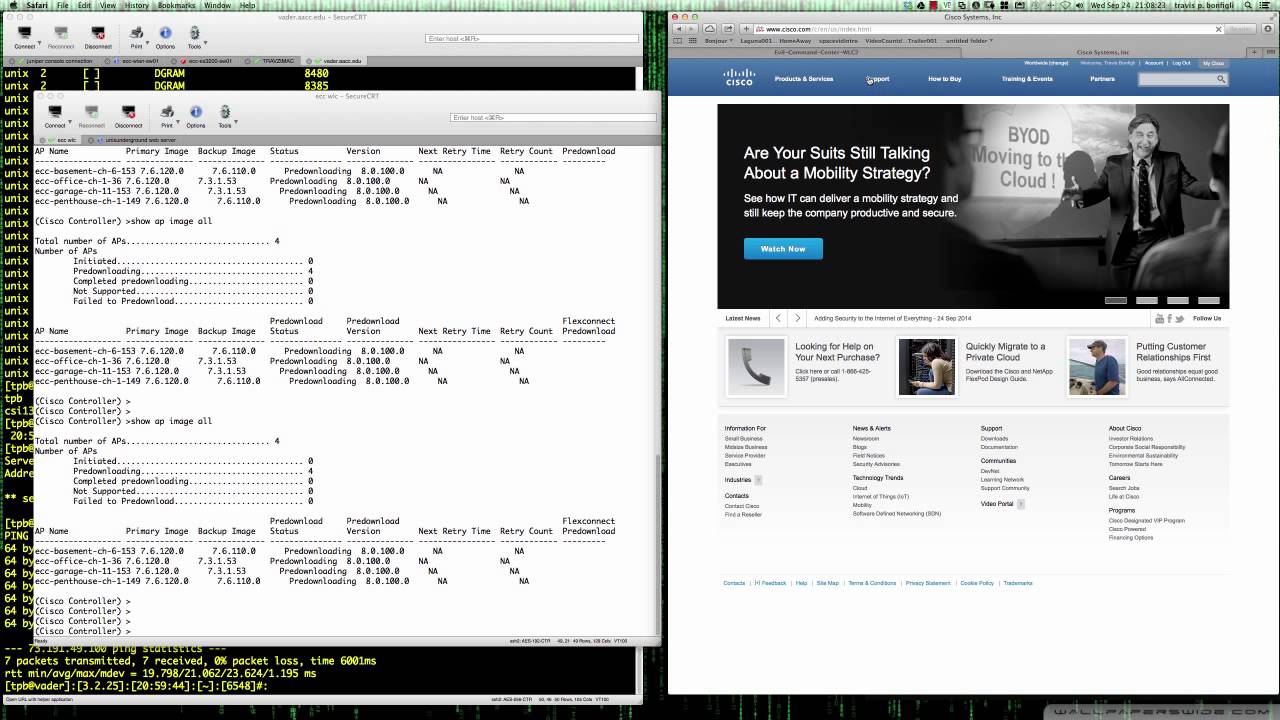The height and width of the screenshot is (720, 1280).
Task: Click the Cisco site search magnifier icon
Action: (1221, 79)
